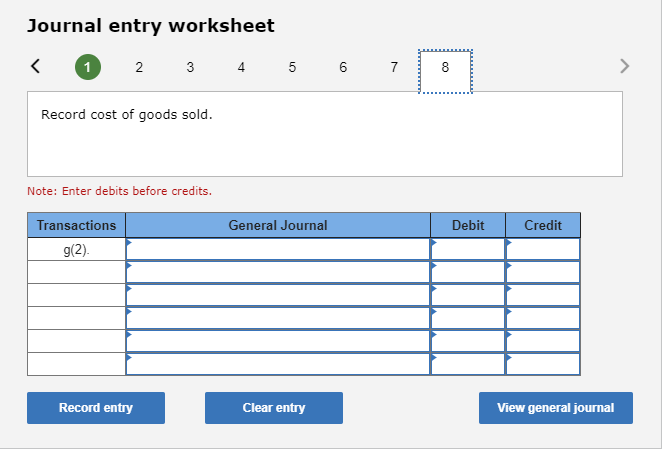Image resolution: width=663 pixels, height=450 pixels.
Task: Click the g(2). transaction cell
Action: pyautogui.click(x=77, y=249)
